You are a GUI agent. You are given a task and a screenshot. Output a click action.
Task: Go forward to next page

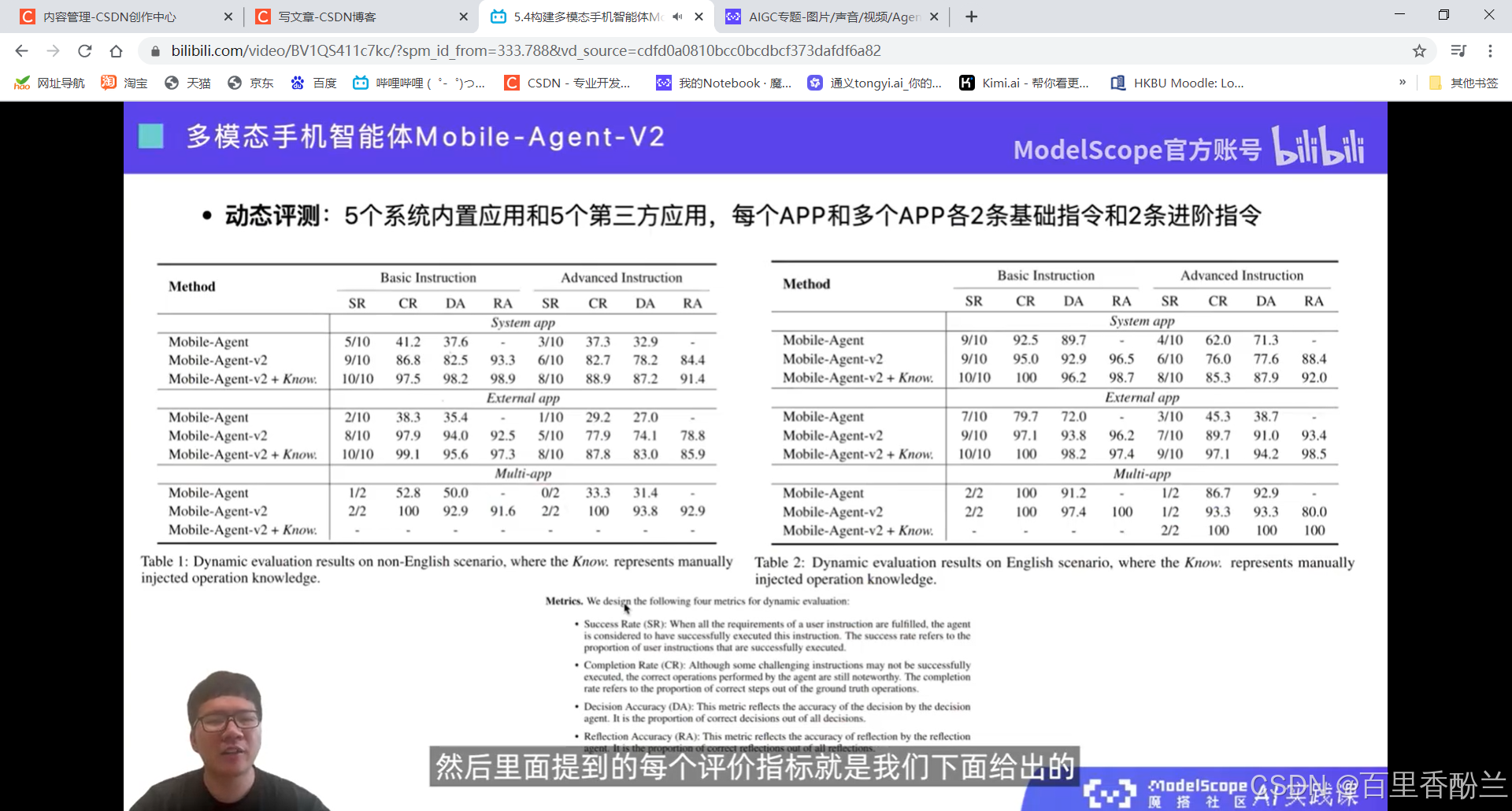tap(53, 51)
